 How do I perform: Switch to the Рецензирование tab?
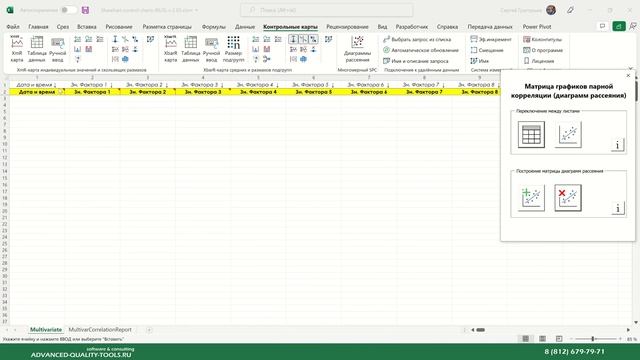coord(347,27)
